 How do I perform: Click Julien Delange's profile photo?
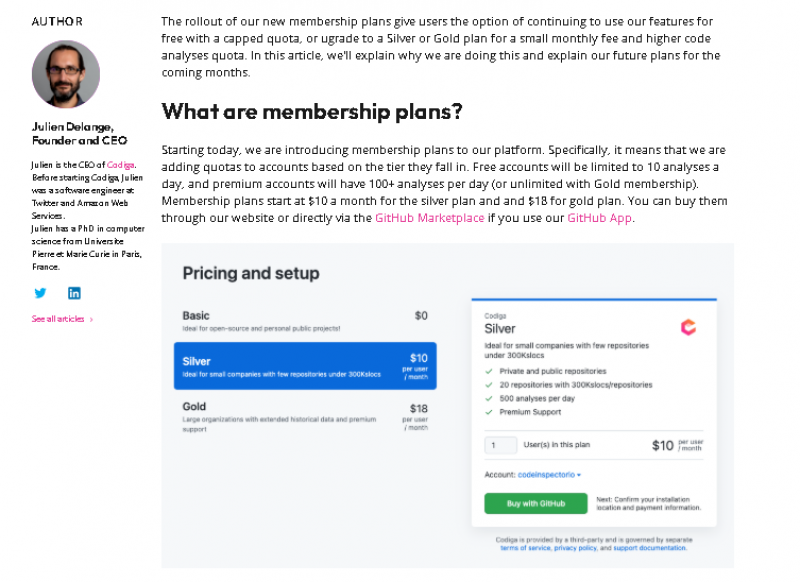(66, 73)
